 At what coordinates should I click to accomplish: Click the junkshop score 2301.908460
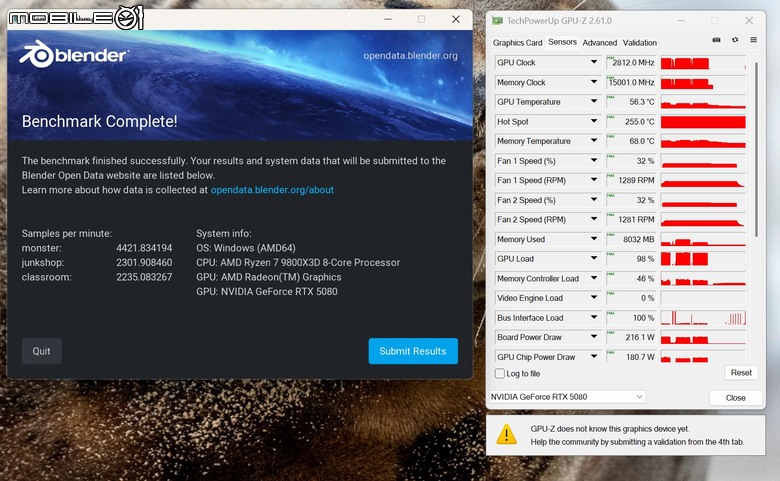144,262
